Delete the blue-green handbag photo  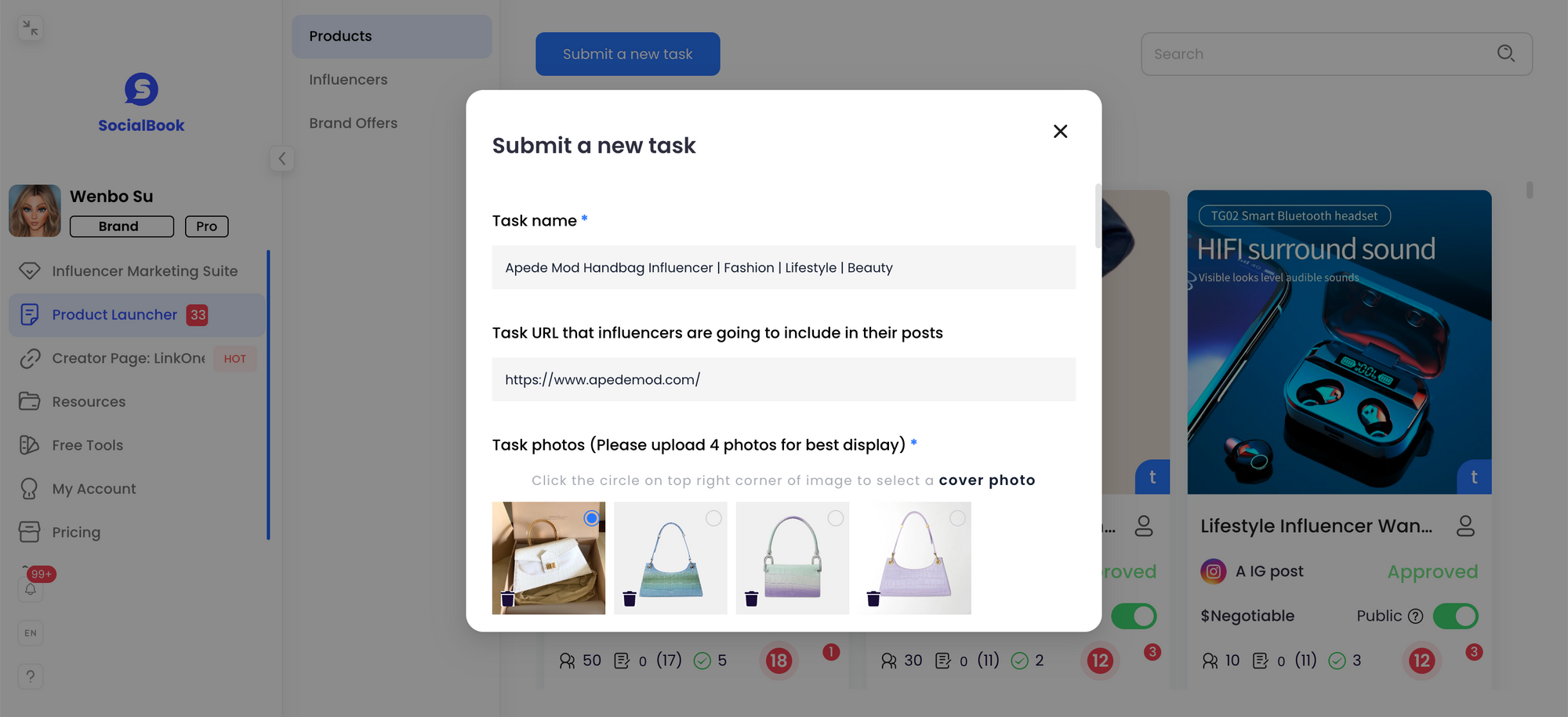click(630, 599)
